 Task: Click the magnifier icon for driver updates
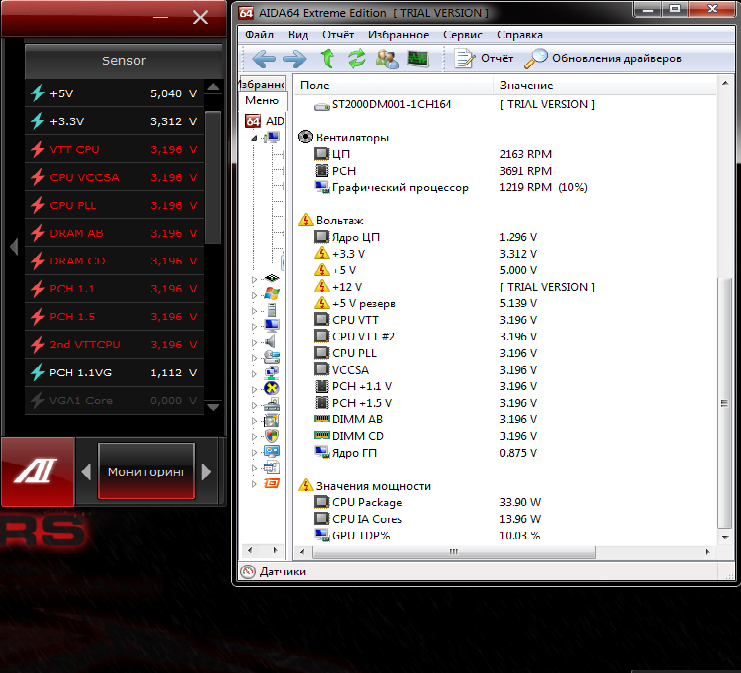pos(536,59)
